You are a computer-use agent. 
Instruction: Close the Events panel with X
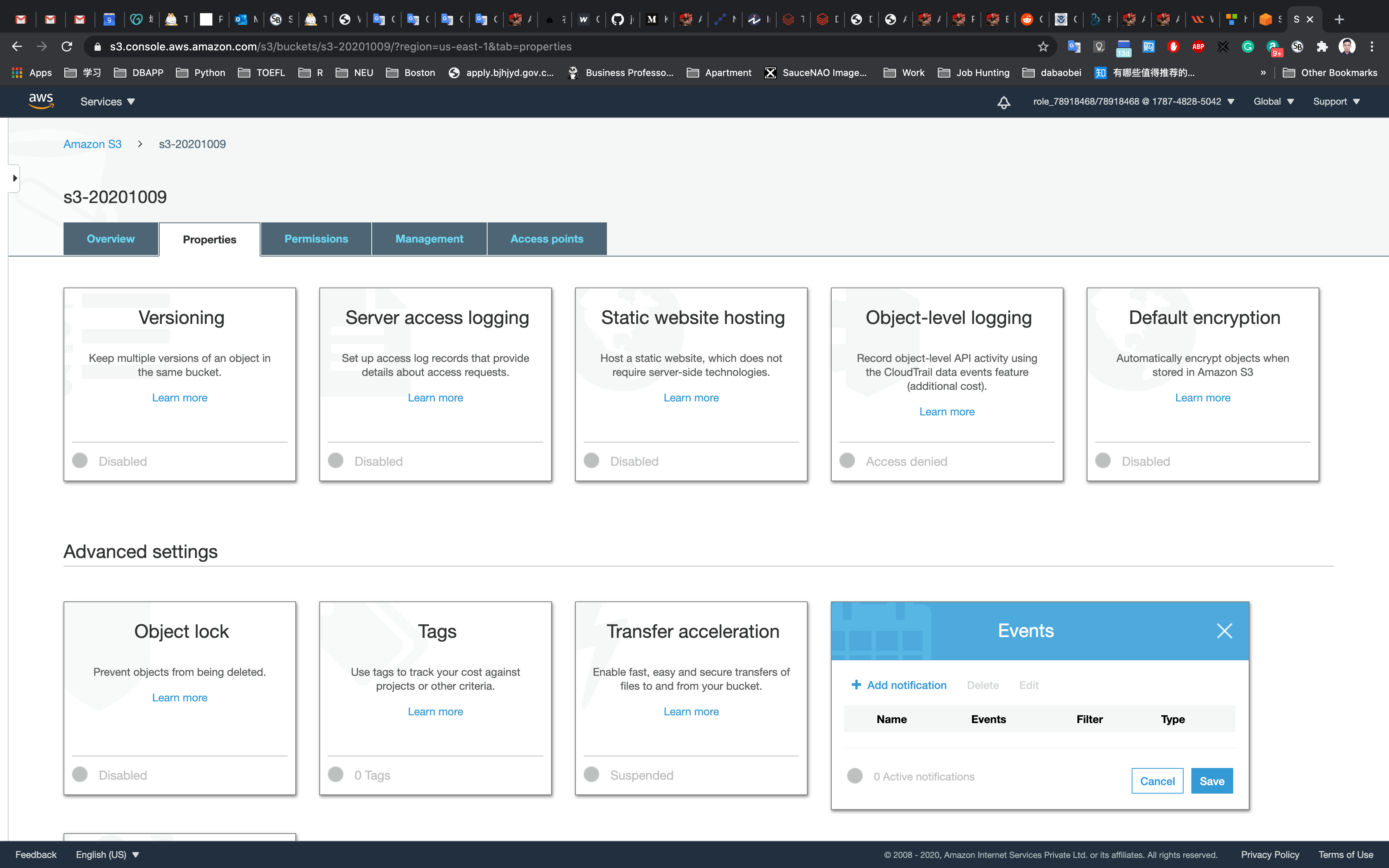pyautogui.click(x=1224, y=631)
